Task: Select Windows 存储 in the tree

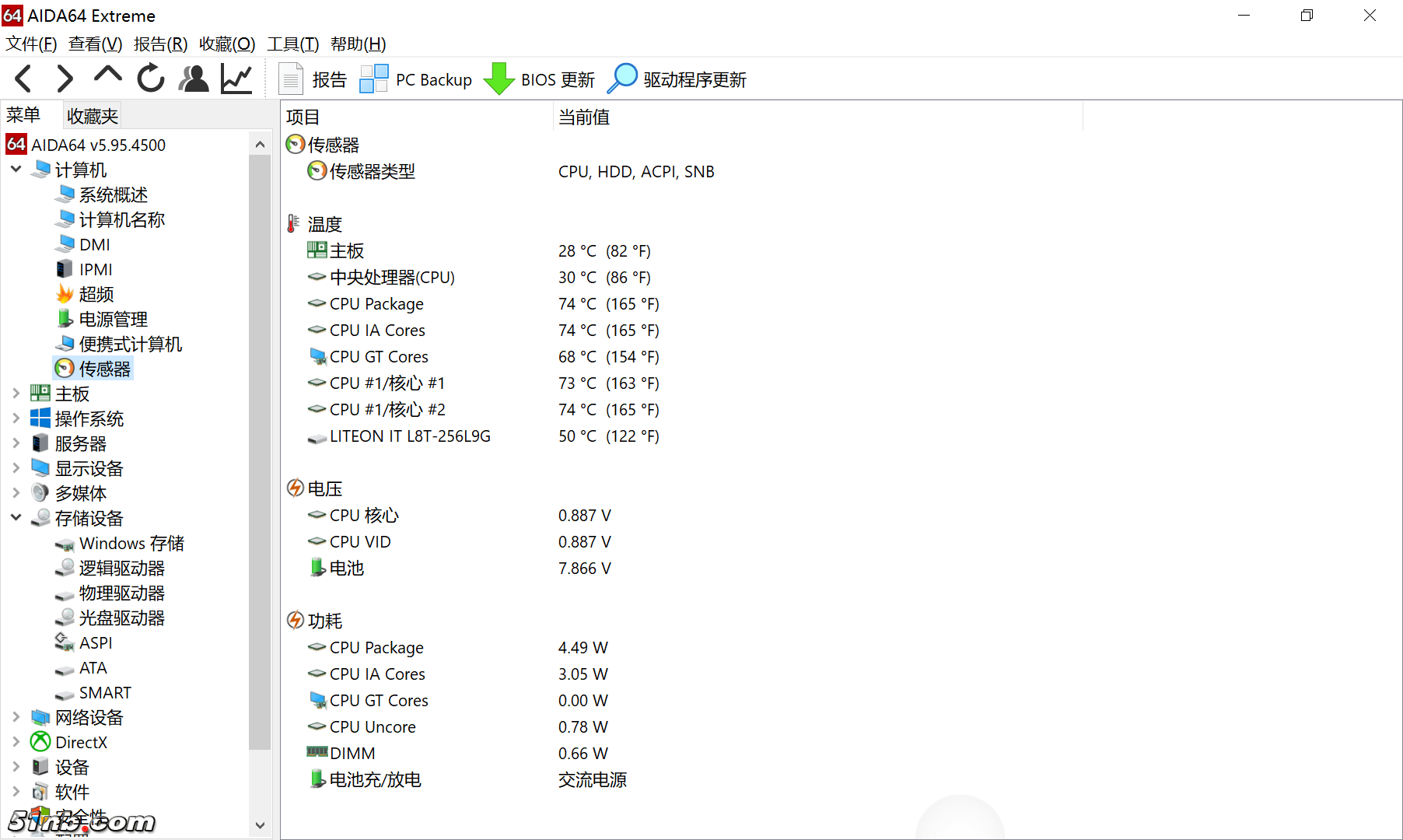Action: pos(131,543)
